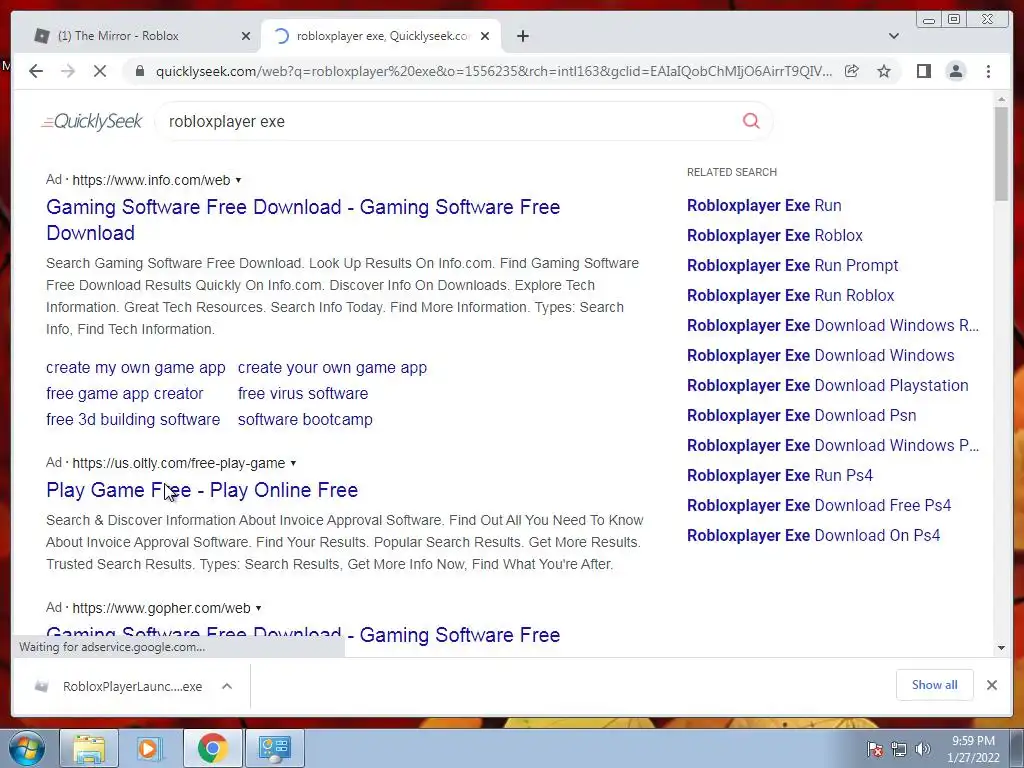
Task: Open the Windows Start menu
Action: [27, 748]
